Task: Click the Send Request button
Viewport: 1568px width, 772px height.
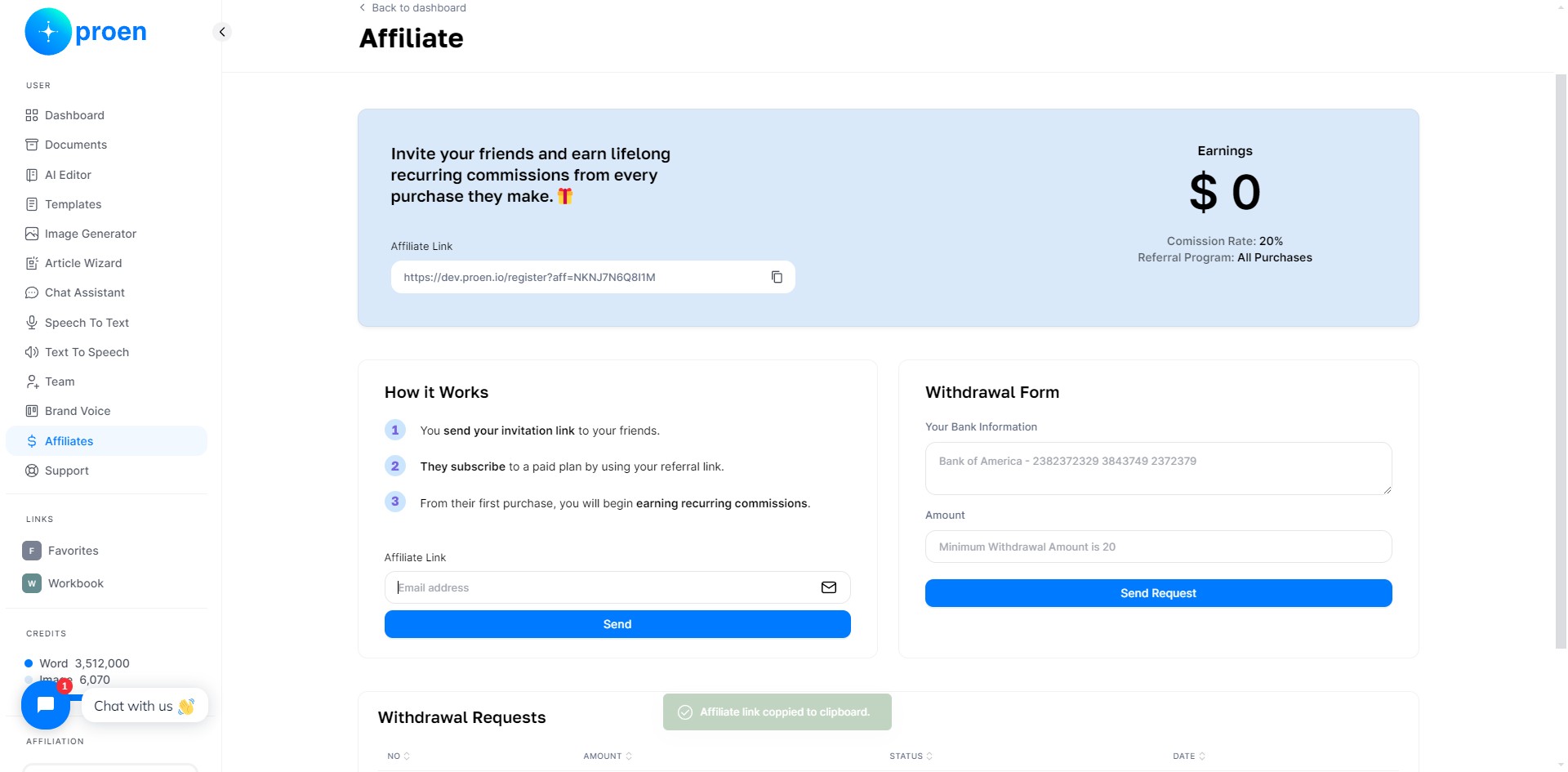Action: (1158, 593)
